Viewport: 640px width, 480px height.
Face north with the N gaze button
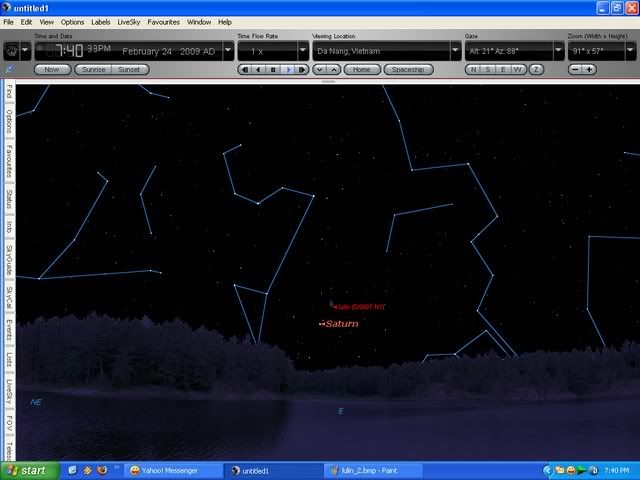click(x=472, y=70)
